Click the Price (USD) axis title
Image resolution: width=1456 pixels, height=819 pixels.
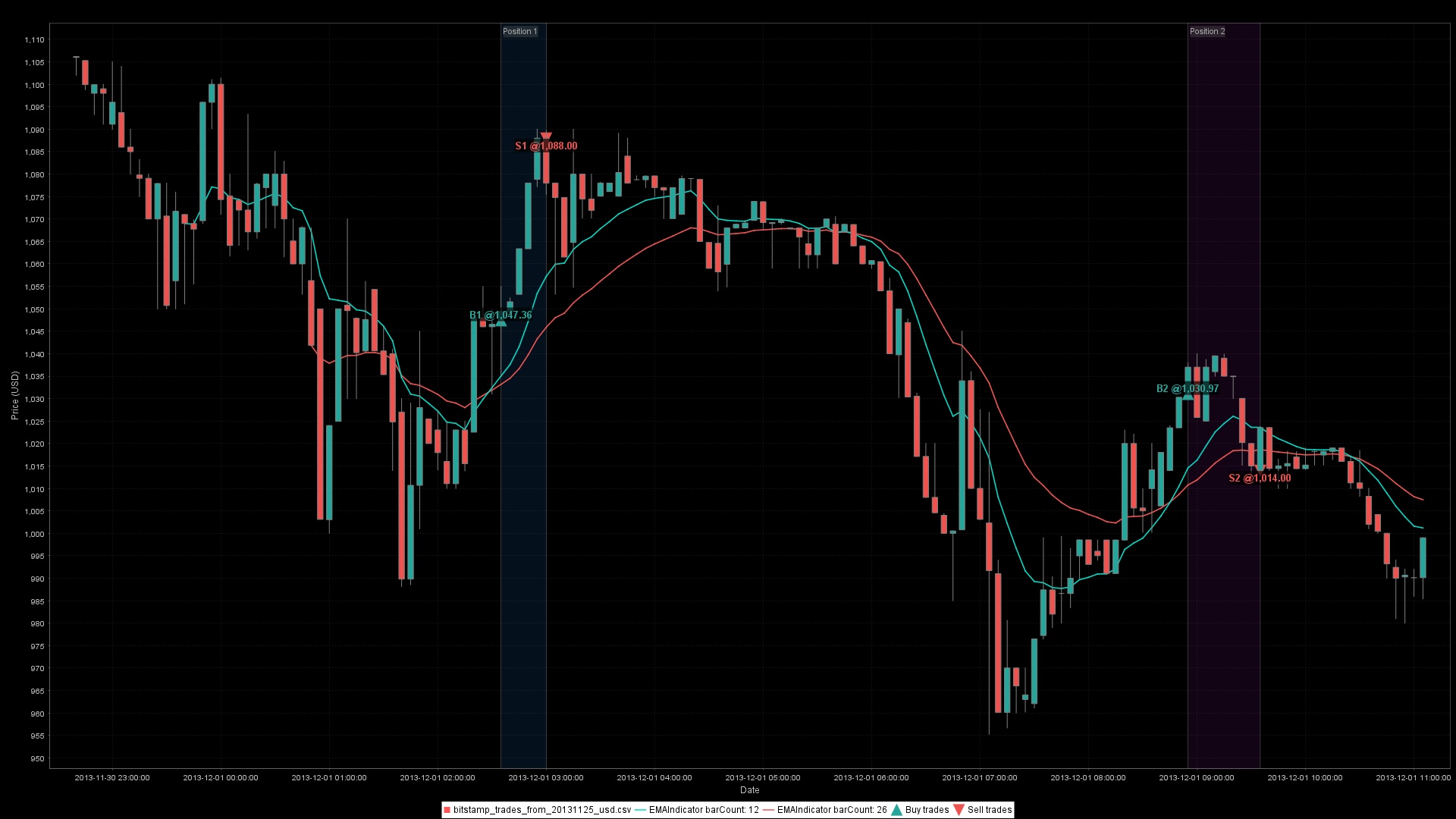click(x=15, y=396)
